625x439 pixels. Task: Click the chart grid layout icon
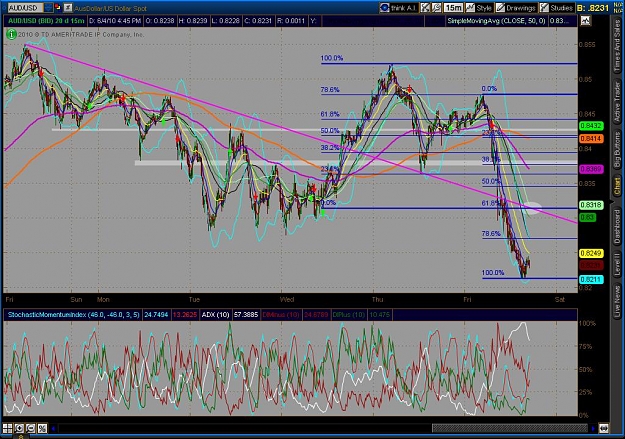click(x=8, y=428)
